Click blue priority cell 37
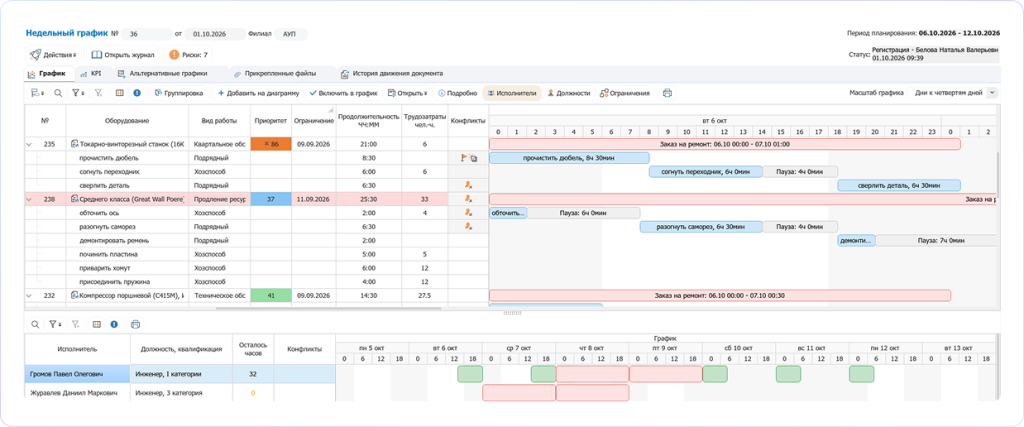The width and height of the screenshot is (1024, 427). tap(270, 199)
